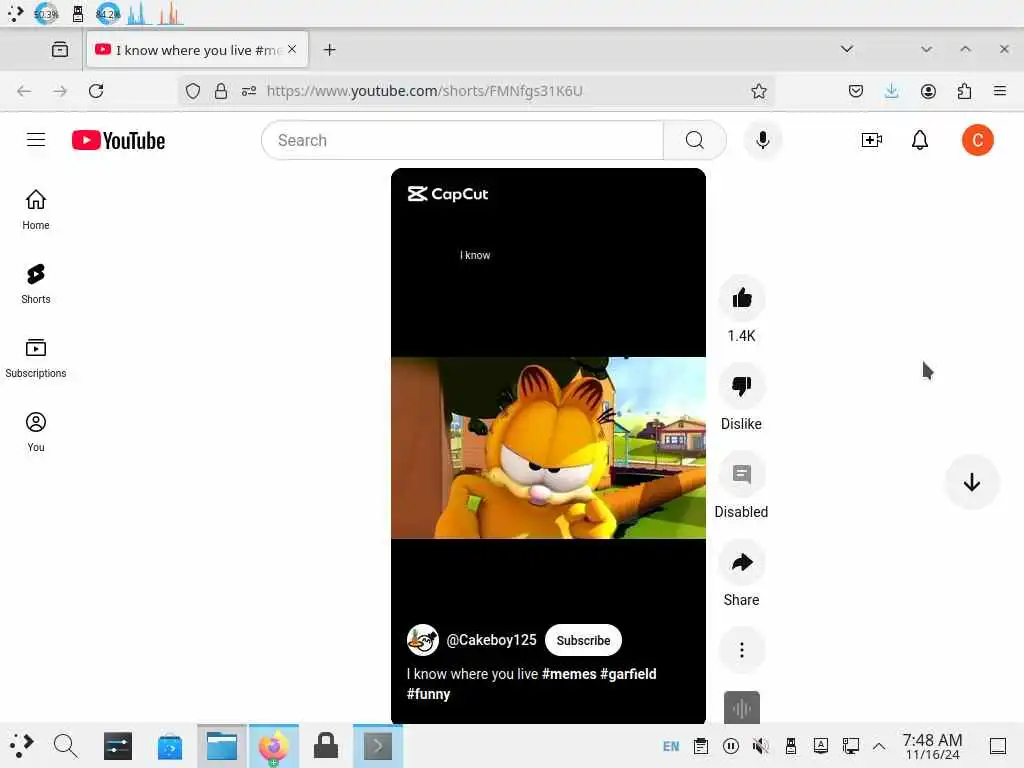
Task: Reload the current page
Action: point(96,91)
